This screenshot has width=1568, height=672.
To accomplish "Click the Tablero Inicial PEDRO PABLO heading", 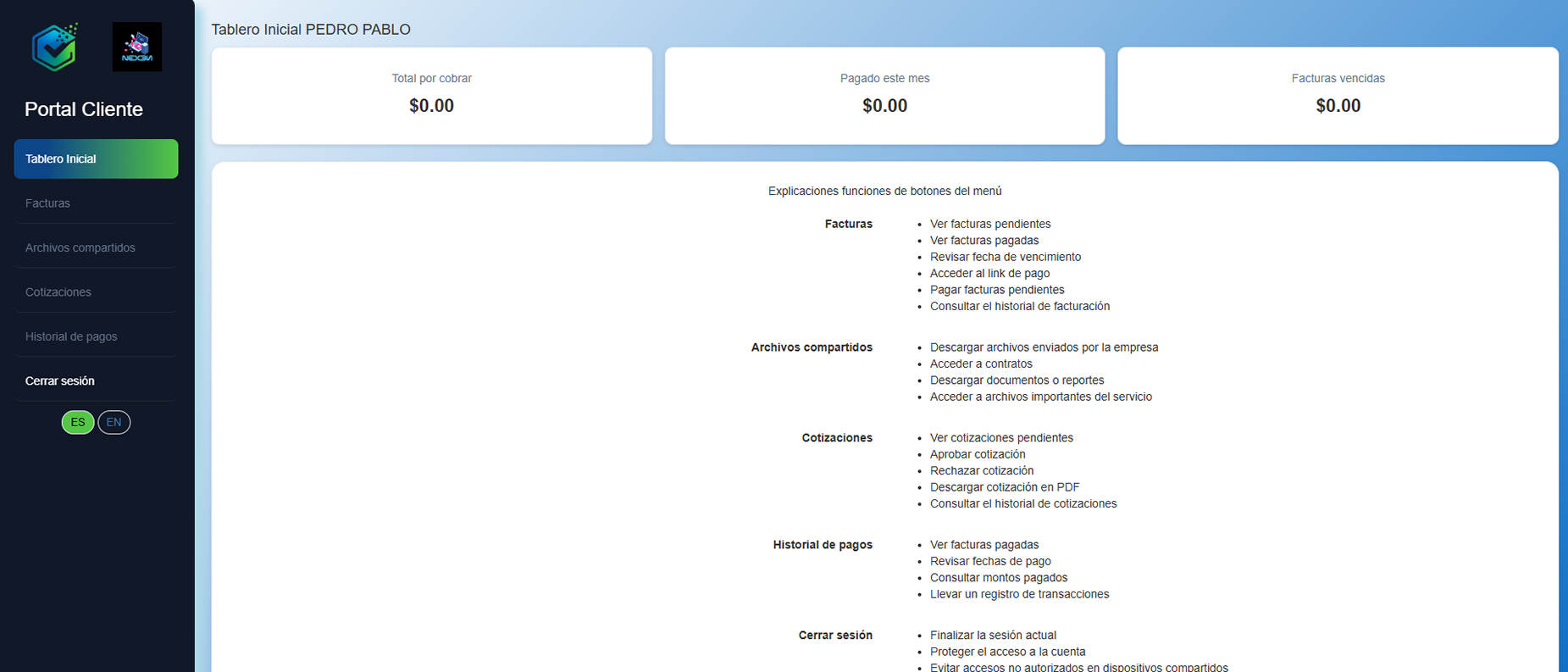I will 310,30.
